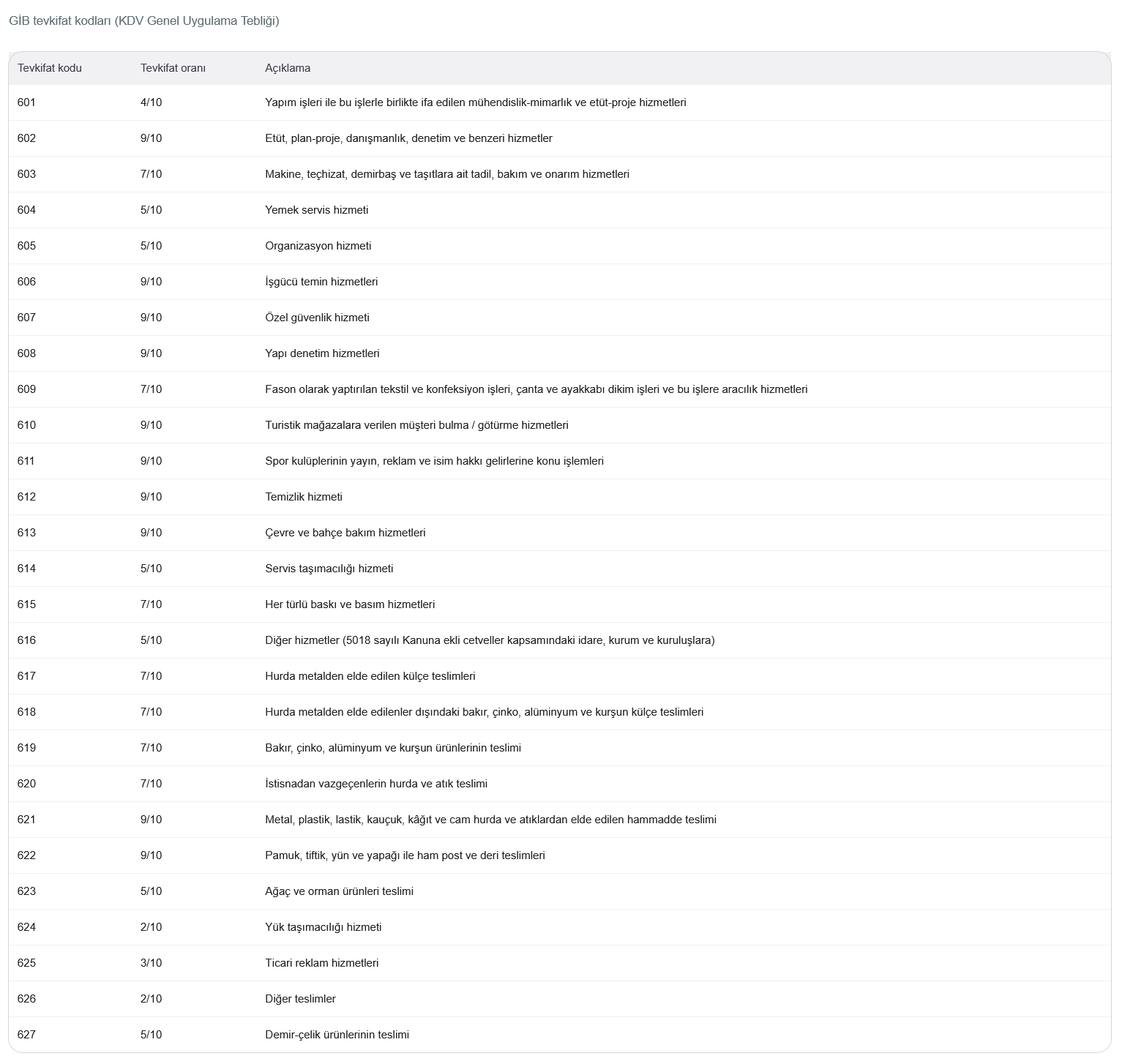The height and width of the screenshot is (1064, 1122).
Task: Select the Yük taşımacılığı hizmeti row
Action: tap(560, 927)
